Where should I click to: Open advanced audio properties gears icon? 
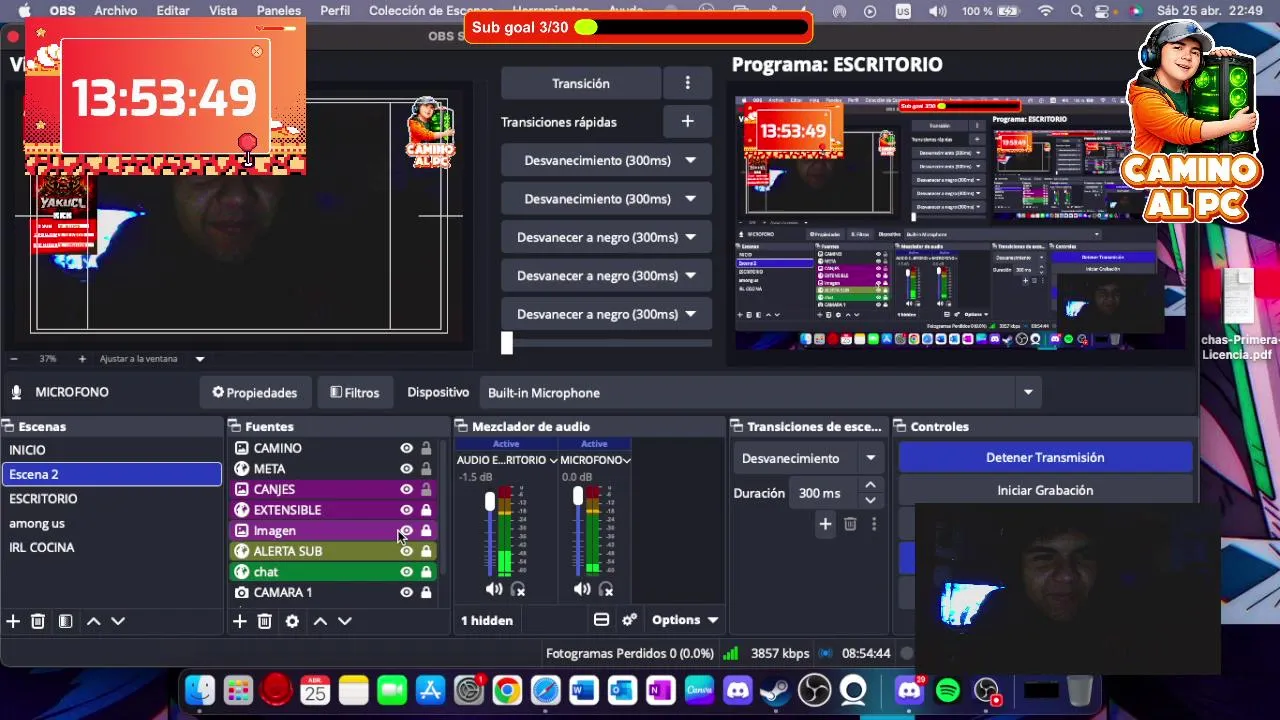click(629, 620)
